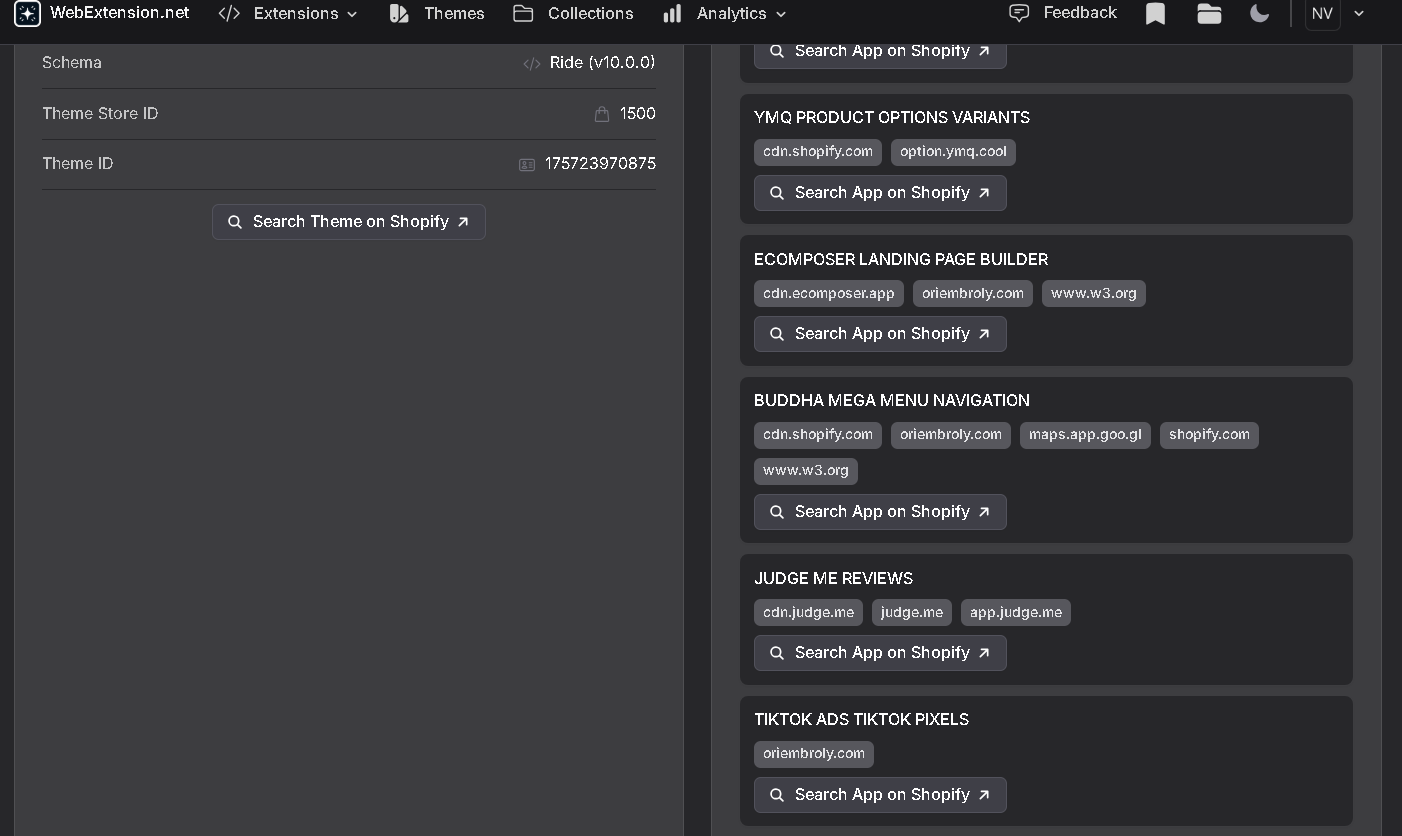Click the shopify.com tag under Buddha Mega Menu
The image size is (1402, 836).
(1209, 435)
